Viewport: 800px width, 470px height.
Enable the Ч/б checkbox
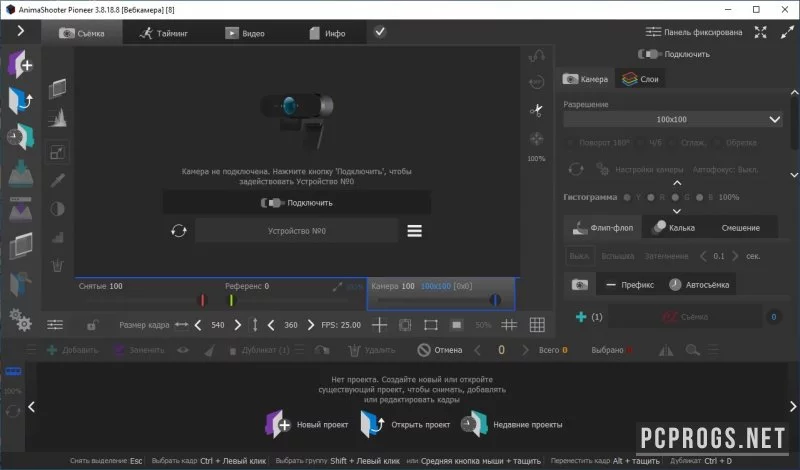pos(641,143)
